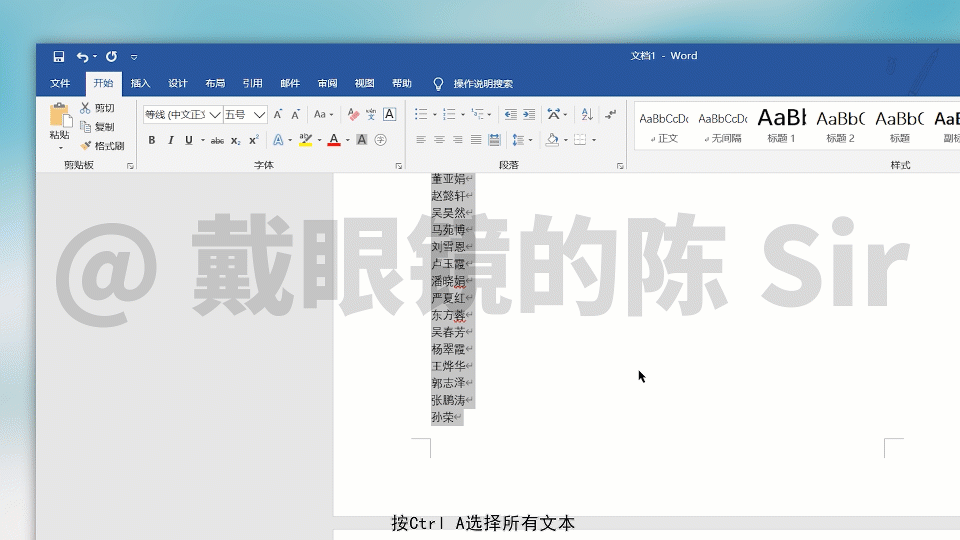Toggle Bold formatting

click(152, 140)
